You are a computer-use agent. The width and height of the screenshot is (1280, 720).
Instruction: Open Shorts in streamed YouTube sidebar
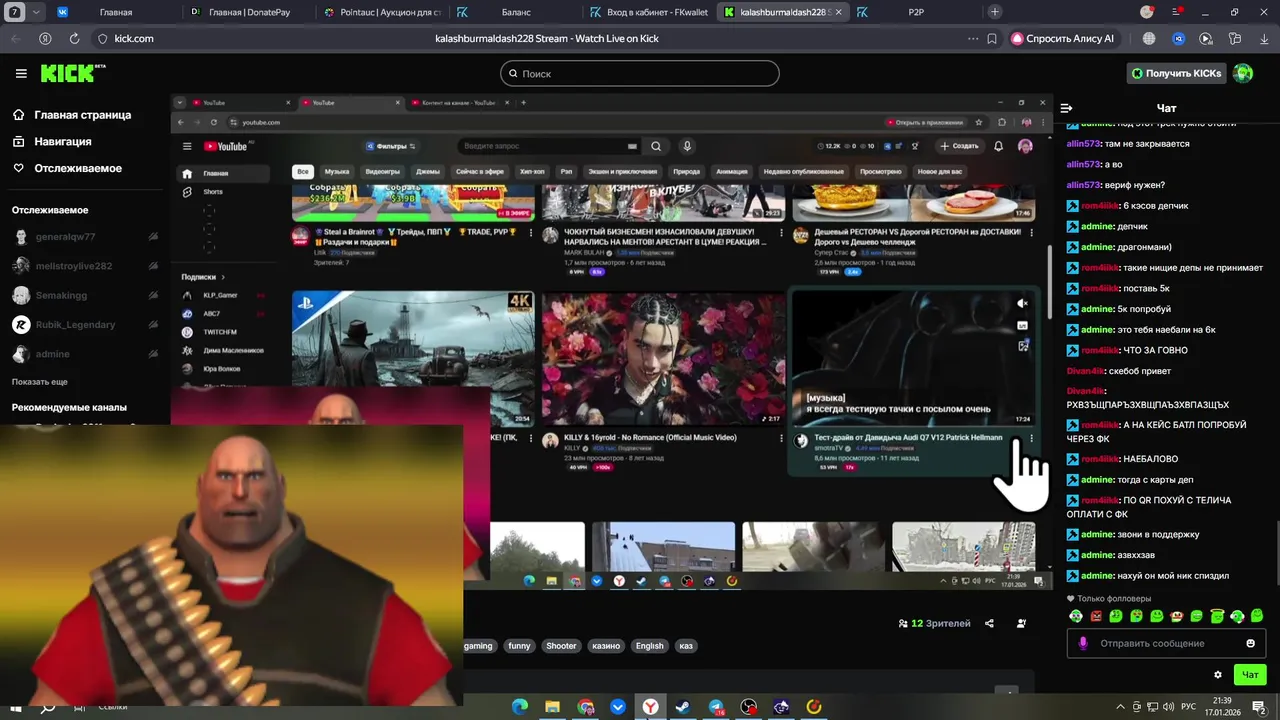click(212, 191)
